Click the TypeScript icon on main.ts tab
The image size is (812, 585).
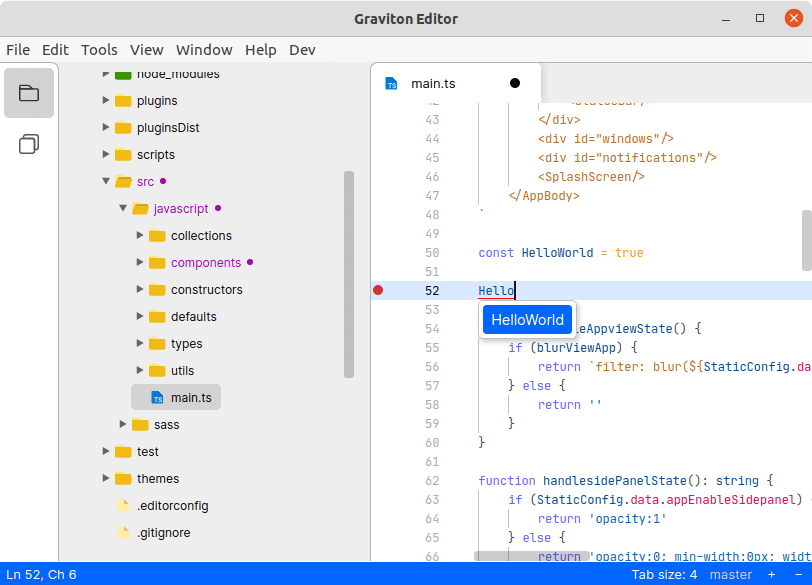392,84
